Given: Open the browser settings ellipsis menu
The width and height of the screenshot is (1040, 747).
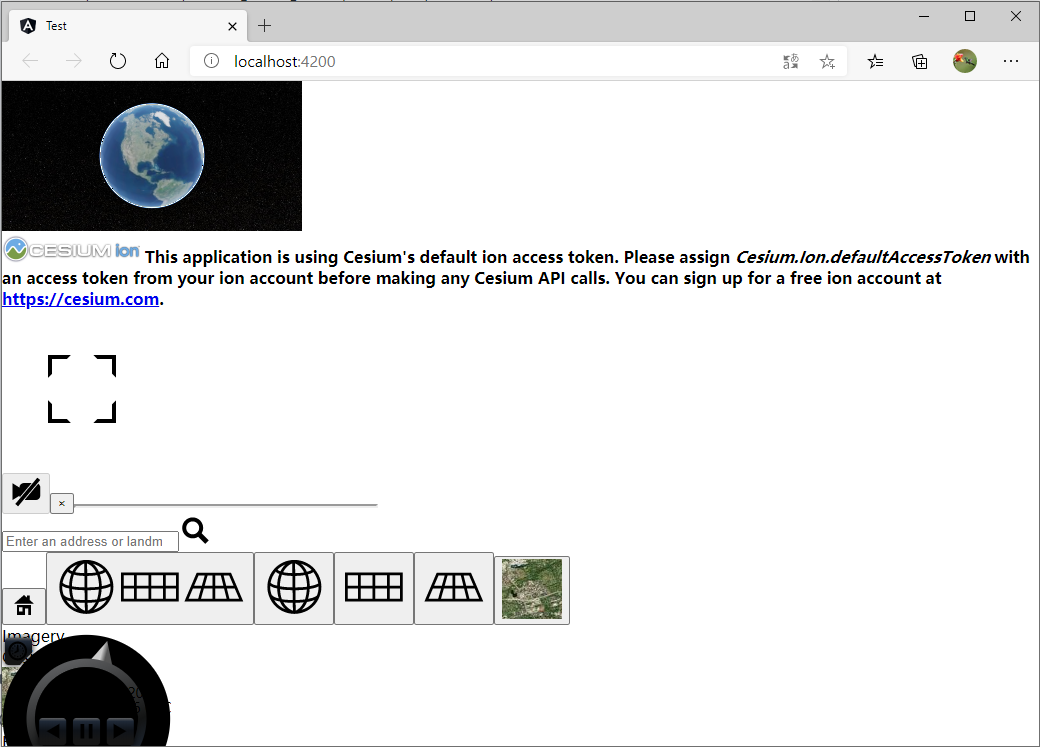Looking at the screenshot, I should (1011, 61).
